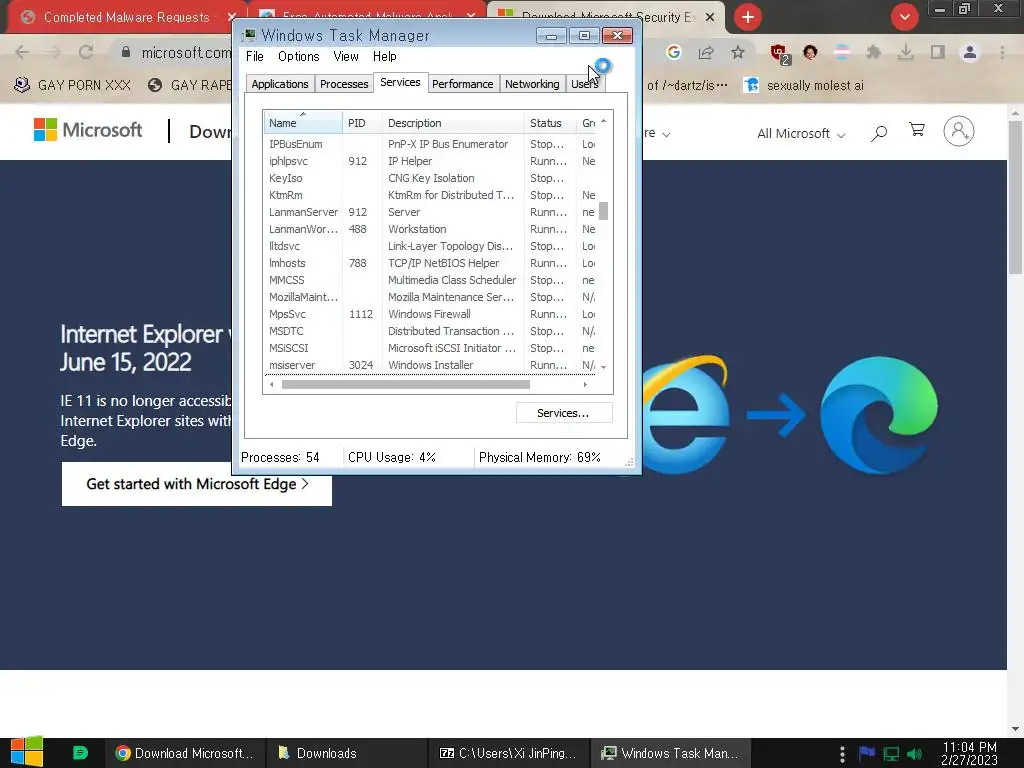Viewport: 1024px width, 768px height.
Task: Click the volume speaker tray icon
Action: pos(914,754)
